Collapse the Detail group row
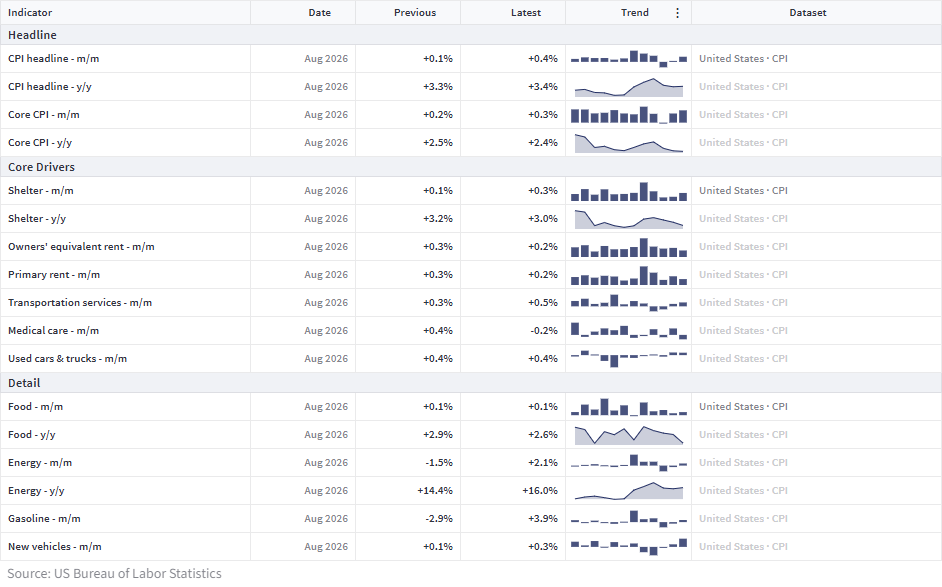942x587 pixels. (471, 383)
